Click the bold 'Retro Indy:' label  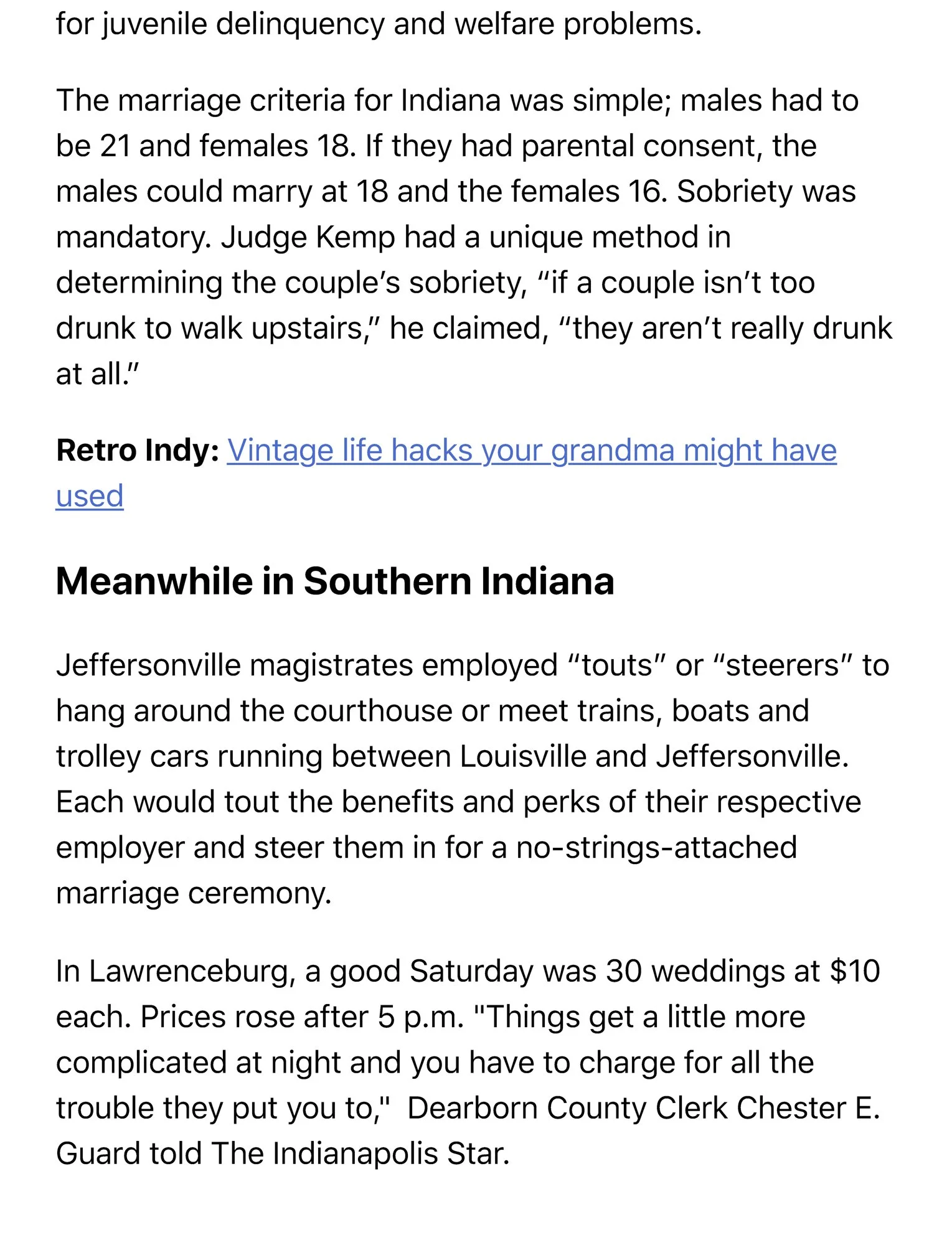(138, 450)
